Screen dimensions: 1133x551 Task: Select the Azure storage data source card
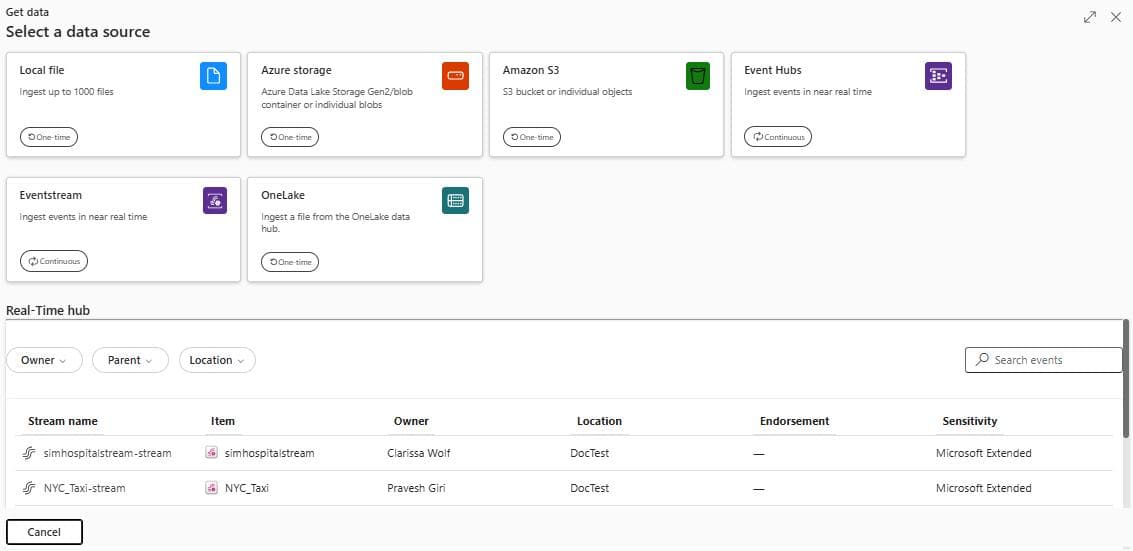(365, 104)
